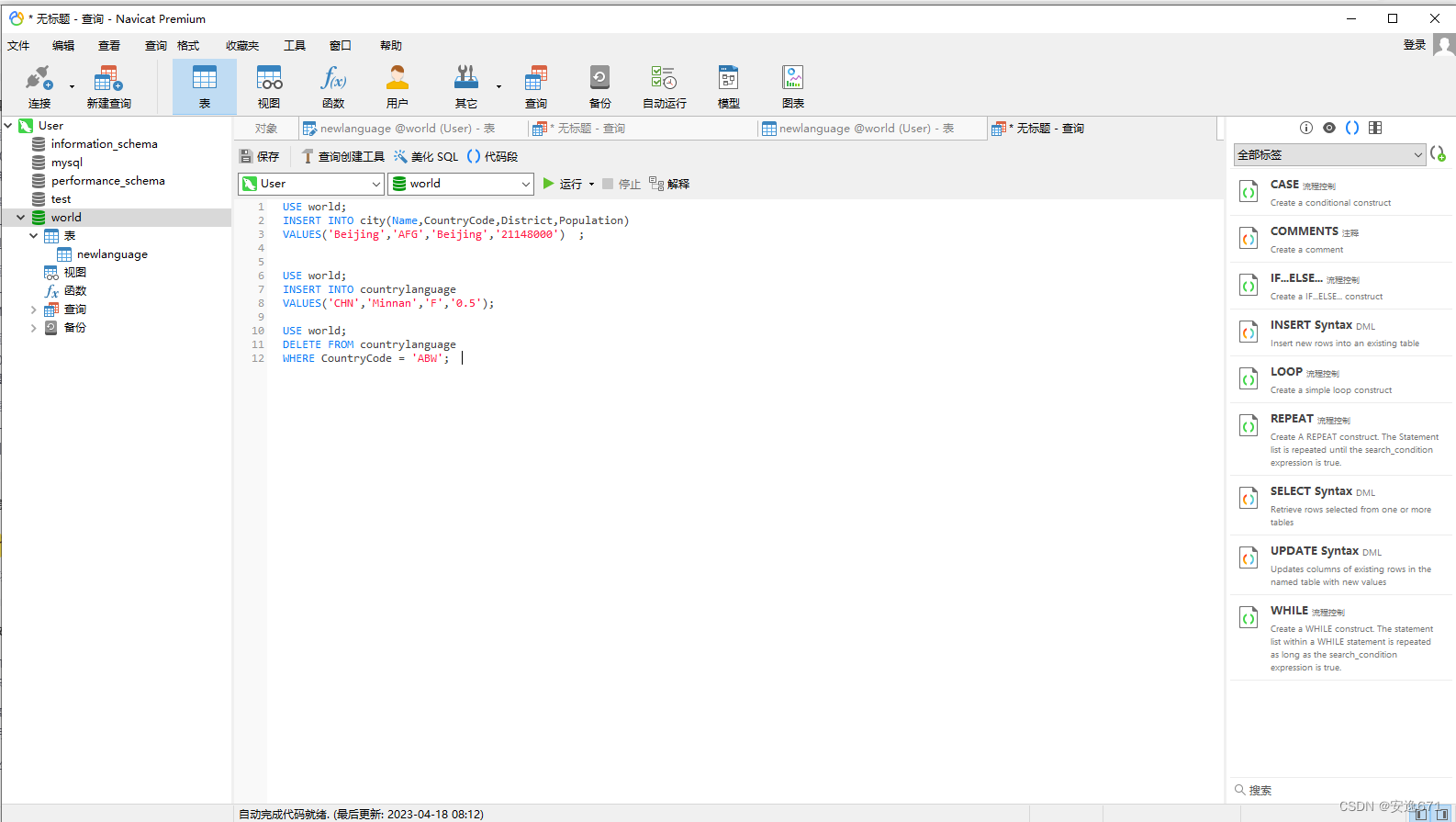Open the 其它 others toolbar icon
Screen dimensions: 1456x822
point(466,87)
